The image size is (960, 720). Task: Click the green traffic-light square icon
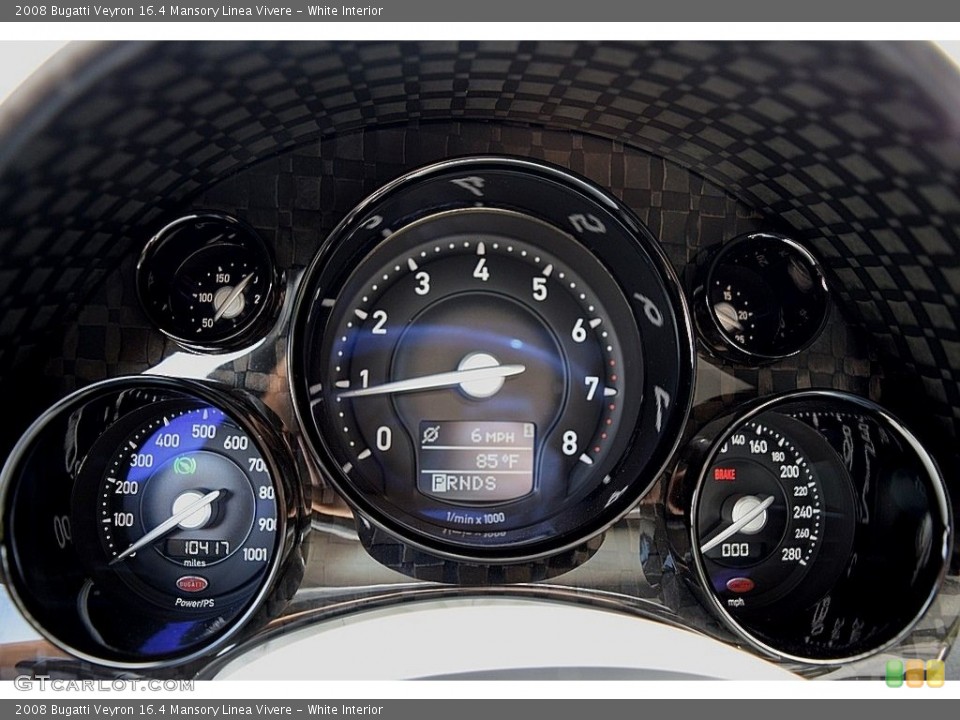coord(894,673)
